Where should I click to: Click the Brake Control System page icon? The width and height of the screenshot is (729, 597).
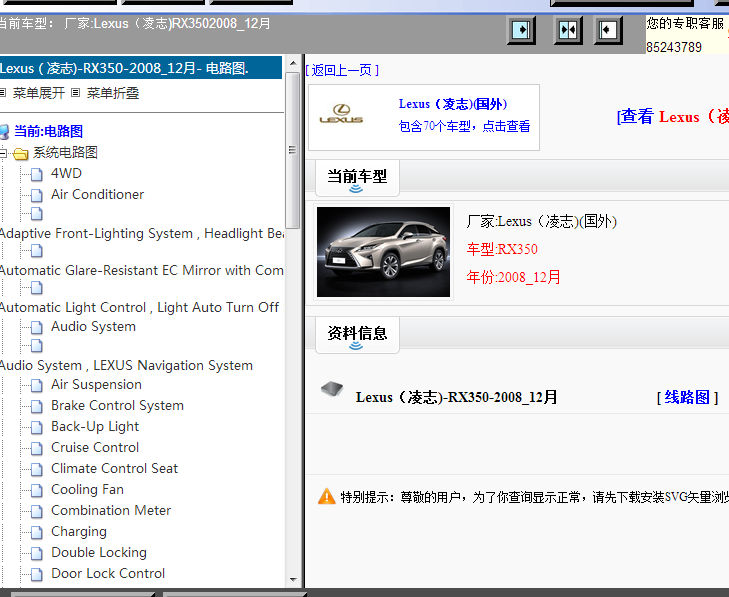(x=37, y=406)
